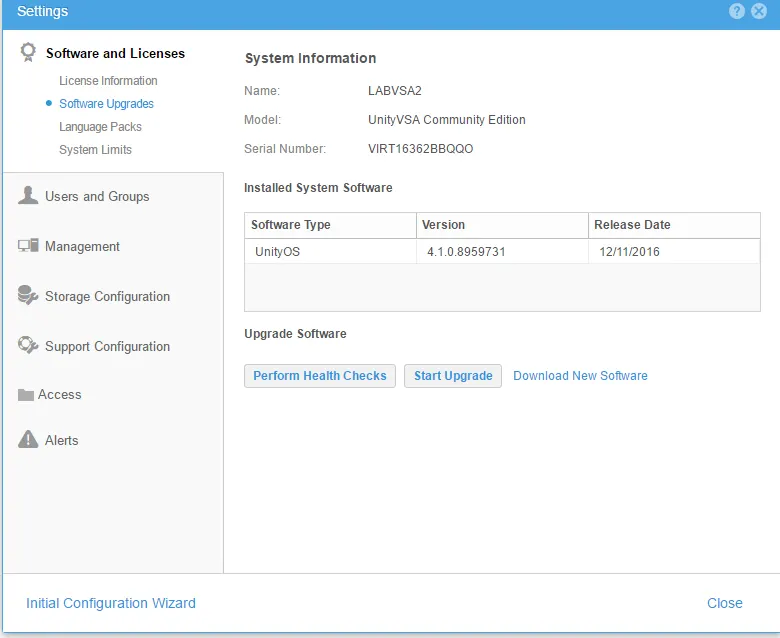This screenshot has height=638, width=780.
Task: Click the help question mark icon
Action: coord(737,11)
